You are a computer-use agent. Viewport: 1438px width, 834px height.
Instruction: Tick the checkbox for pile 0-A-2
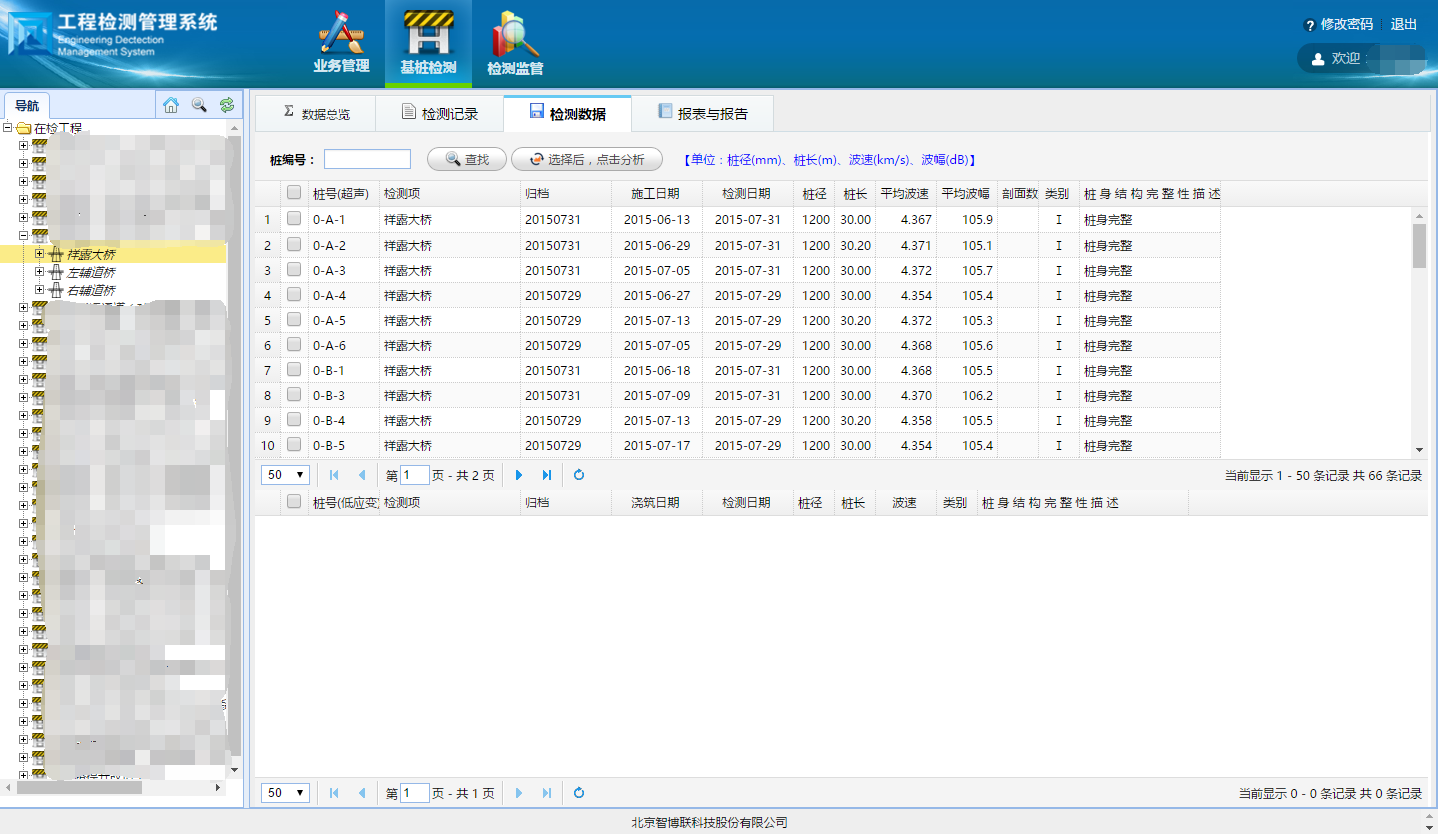[294, 244]
